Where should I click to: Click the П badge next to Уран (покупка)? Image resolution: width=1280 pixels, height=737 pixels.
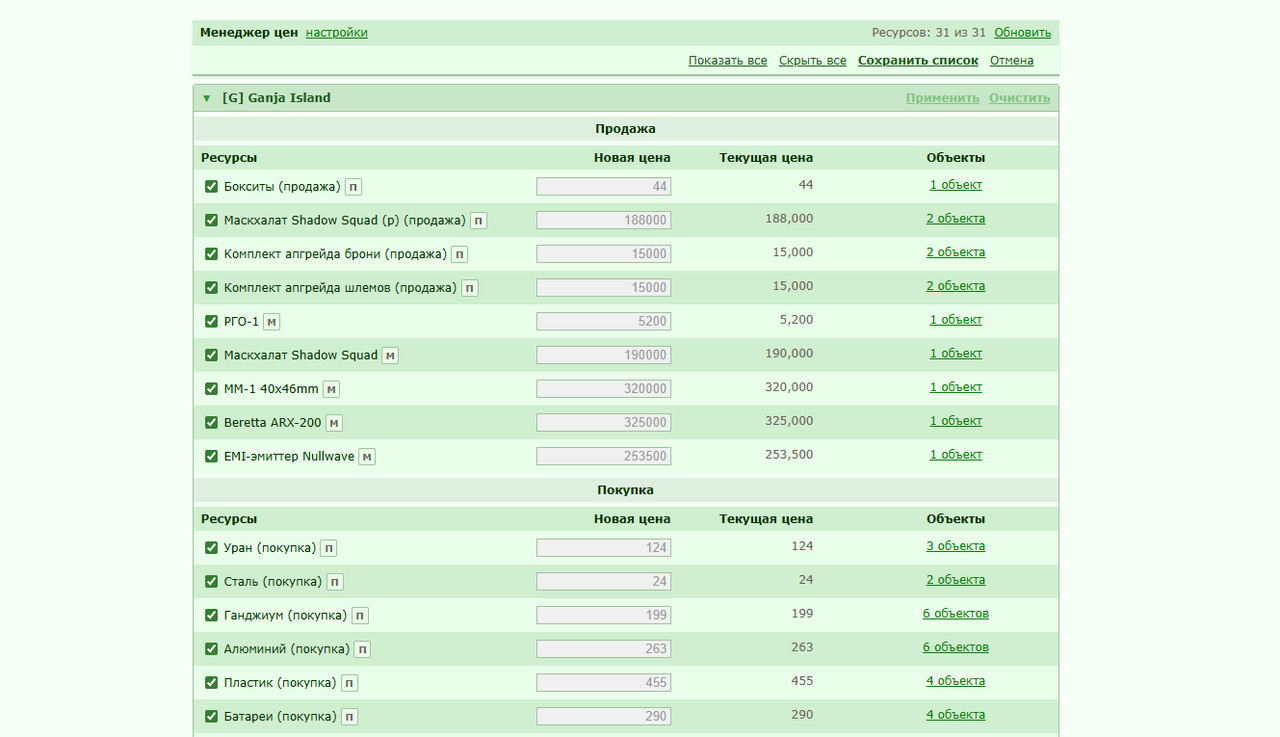click(328, 548)
